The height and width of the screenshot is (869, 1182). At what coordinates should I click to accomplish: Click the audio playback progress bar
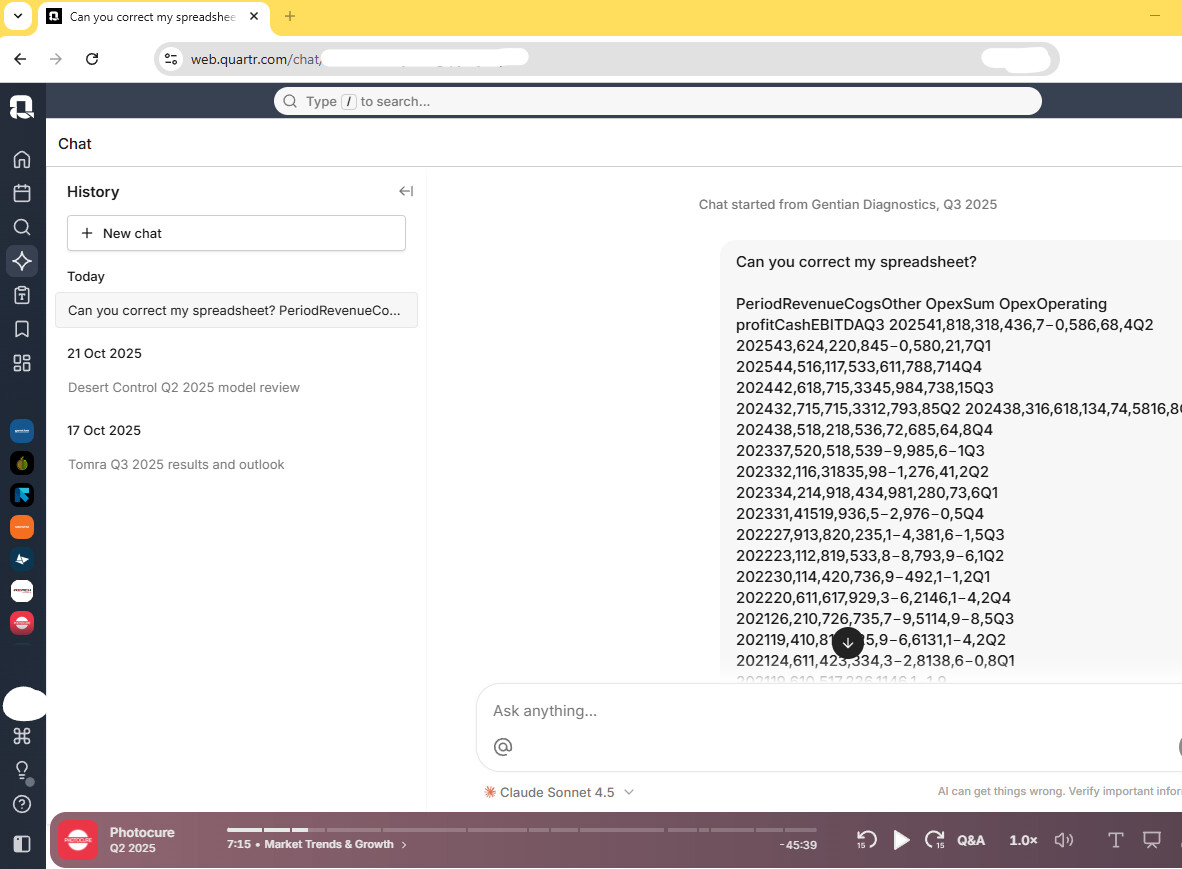(x=520, y=830)
